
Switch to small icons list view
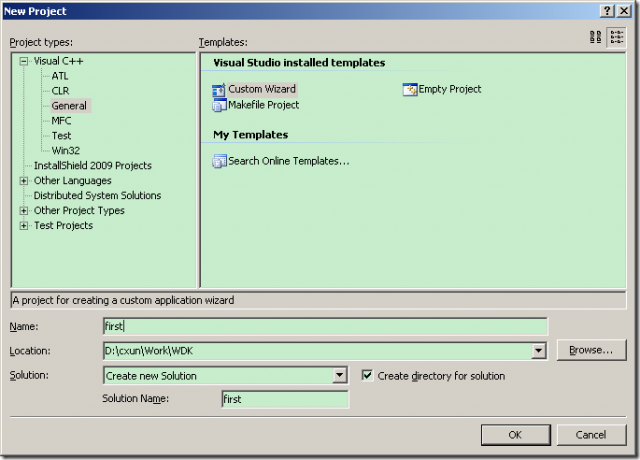616,37
